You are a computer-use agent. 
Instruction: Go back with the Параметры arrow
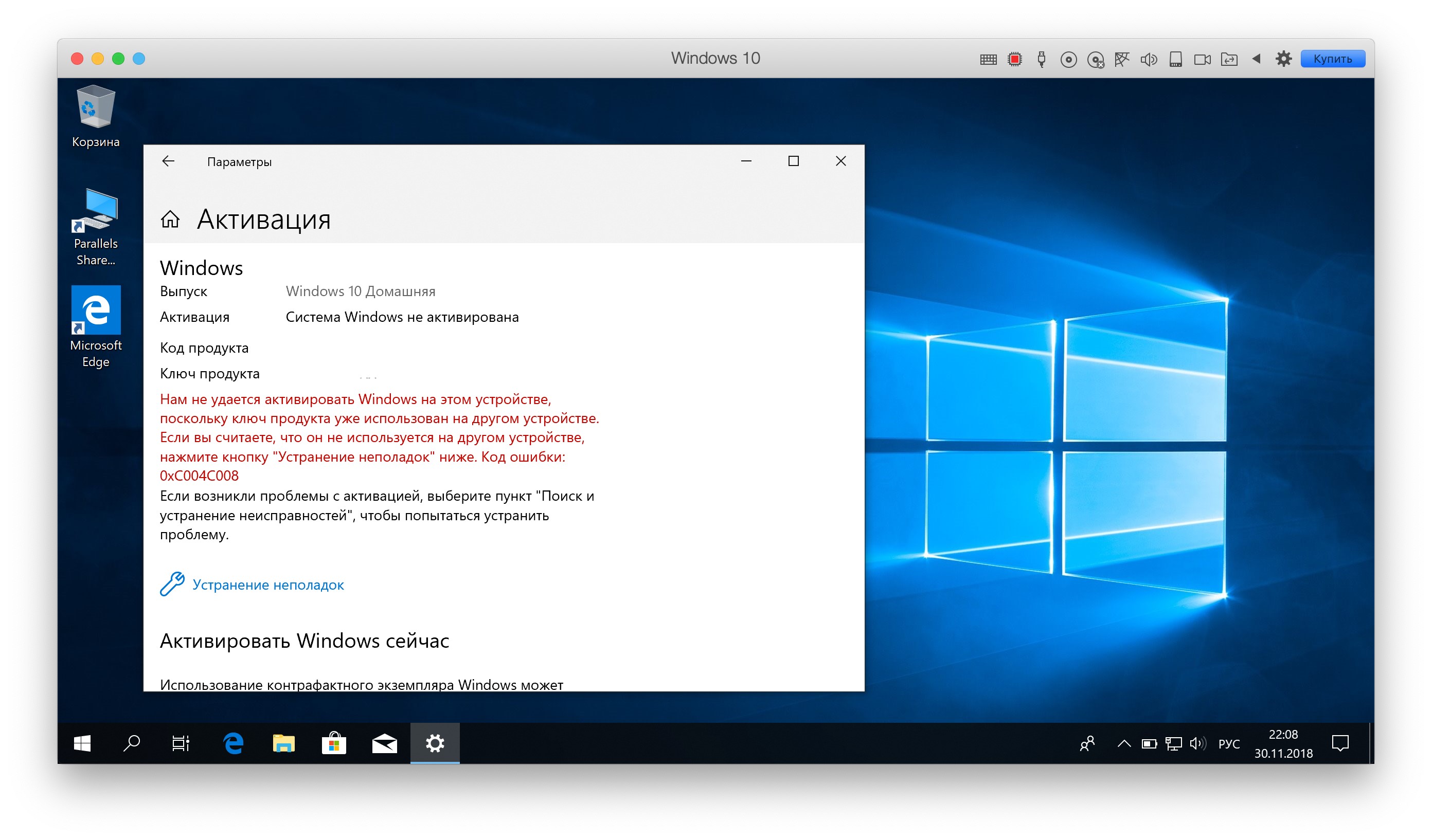[168, 161]
